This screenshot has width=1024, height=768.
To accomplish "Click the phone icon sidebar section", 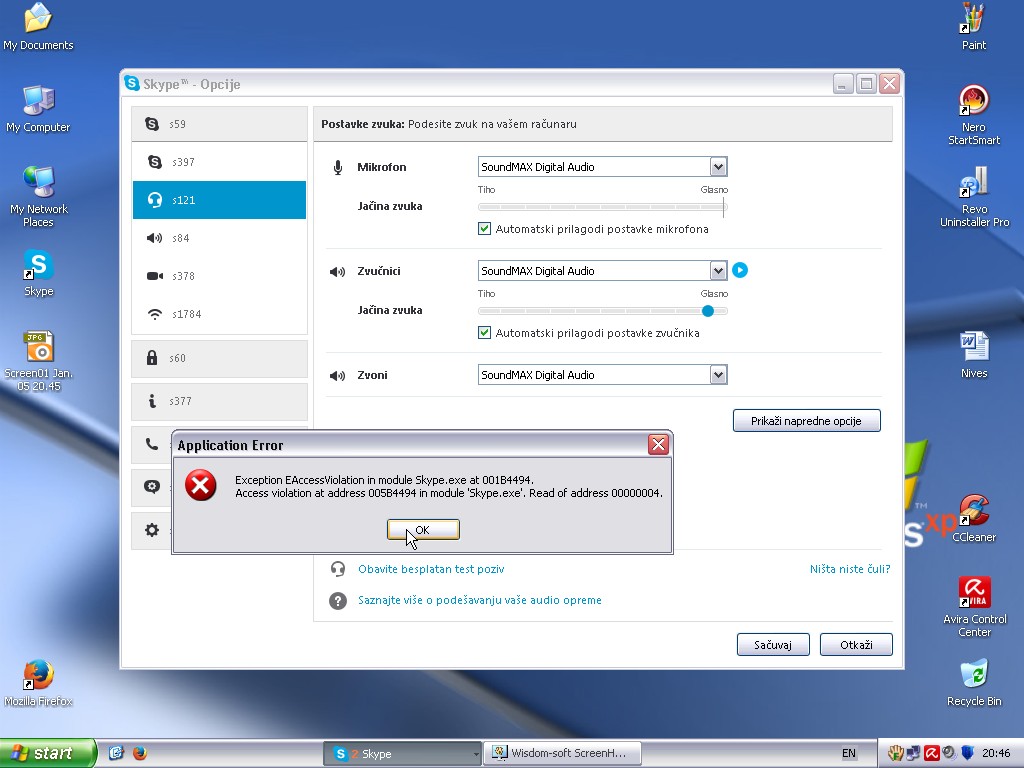I will (x=152, y=444).
